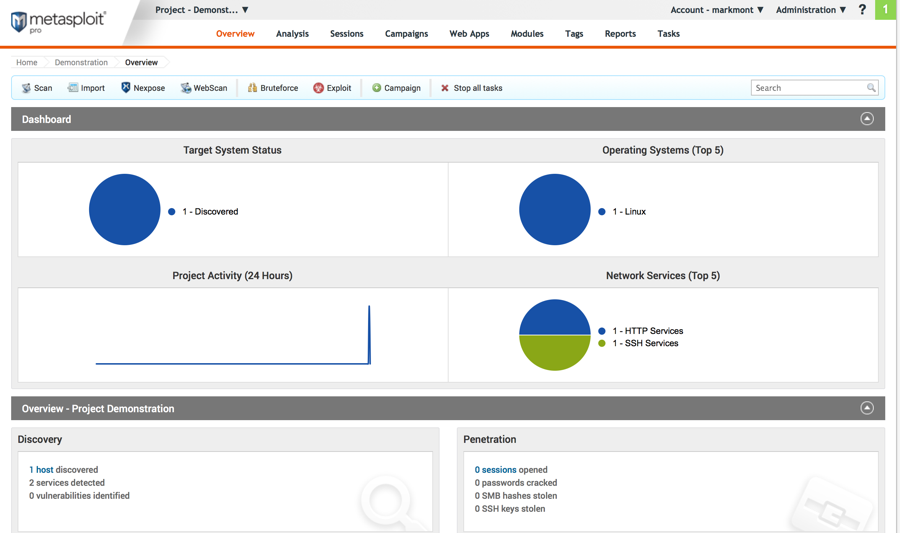Open the Project Demonst... dropdown

click(x=201, y=10)
